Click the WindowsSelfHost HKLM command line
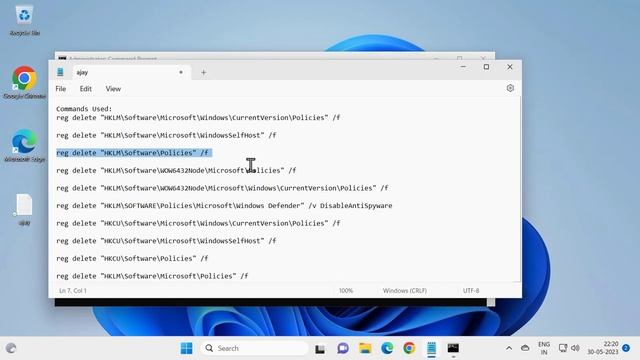The image size is (640, 360). tap(166, 135)
